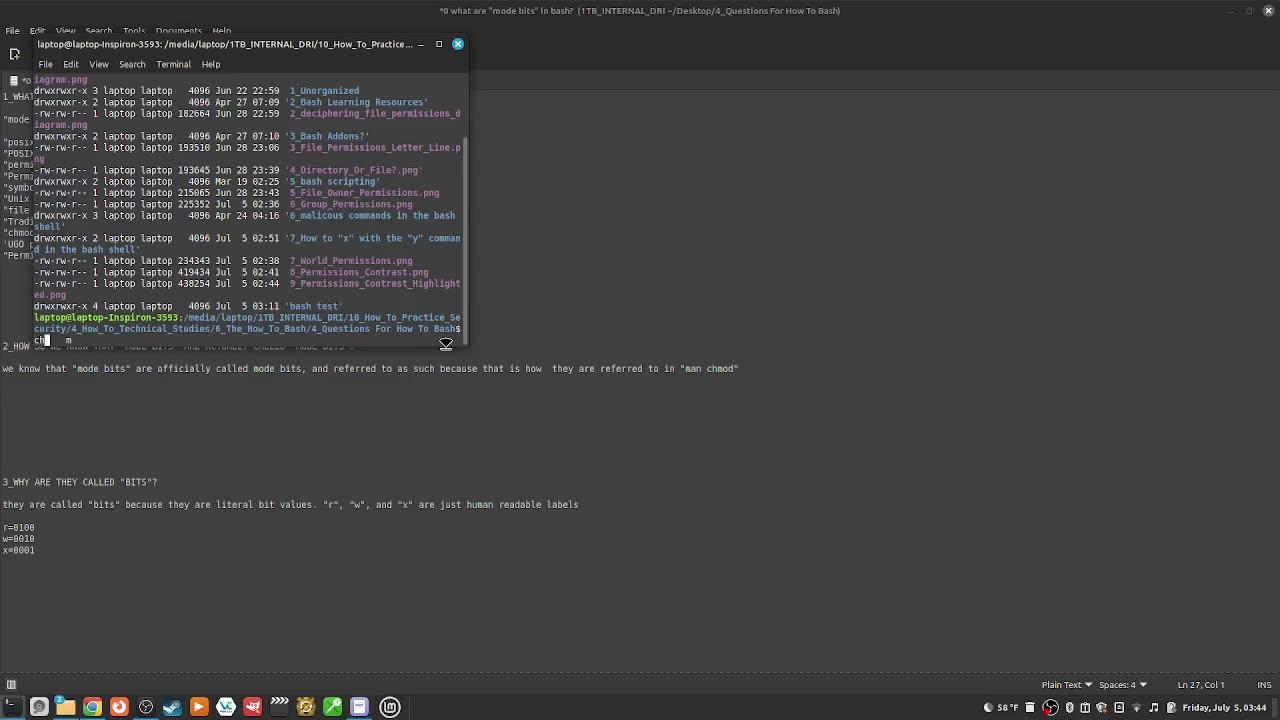Open the Plain Text language dropdown

pyautogui.click(x=1065, y=685)
